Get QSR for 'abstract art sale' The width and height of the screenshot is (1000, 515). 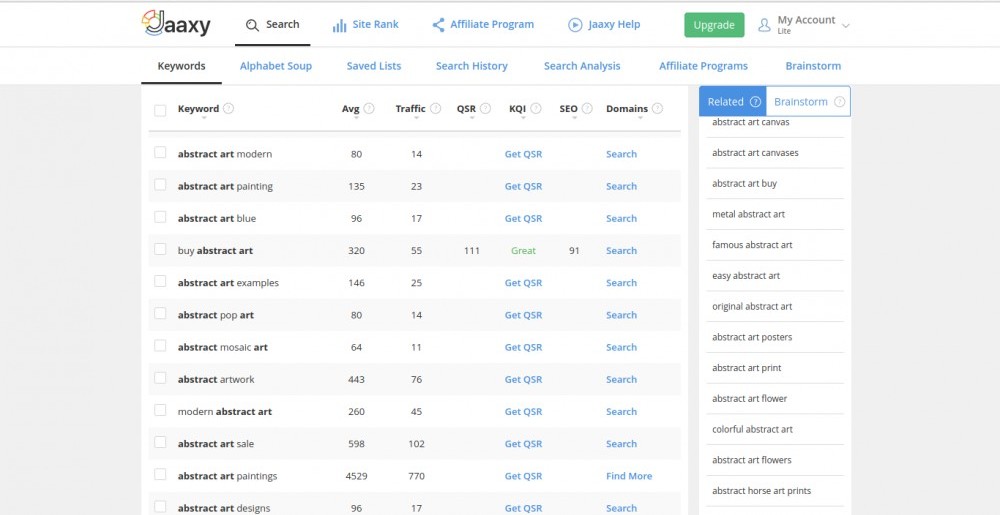(x=523, y=444)
